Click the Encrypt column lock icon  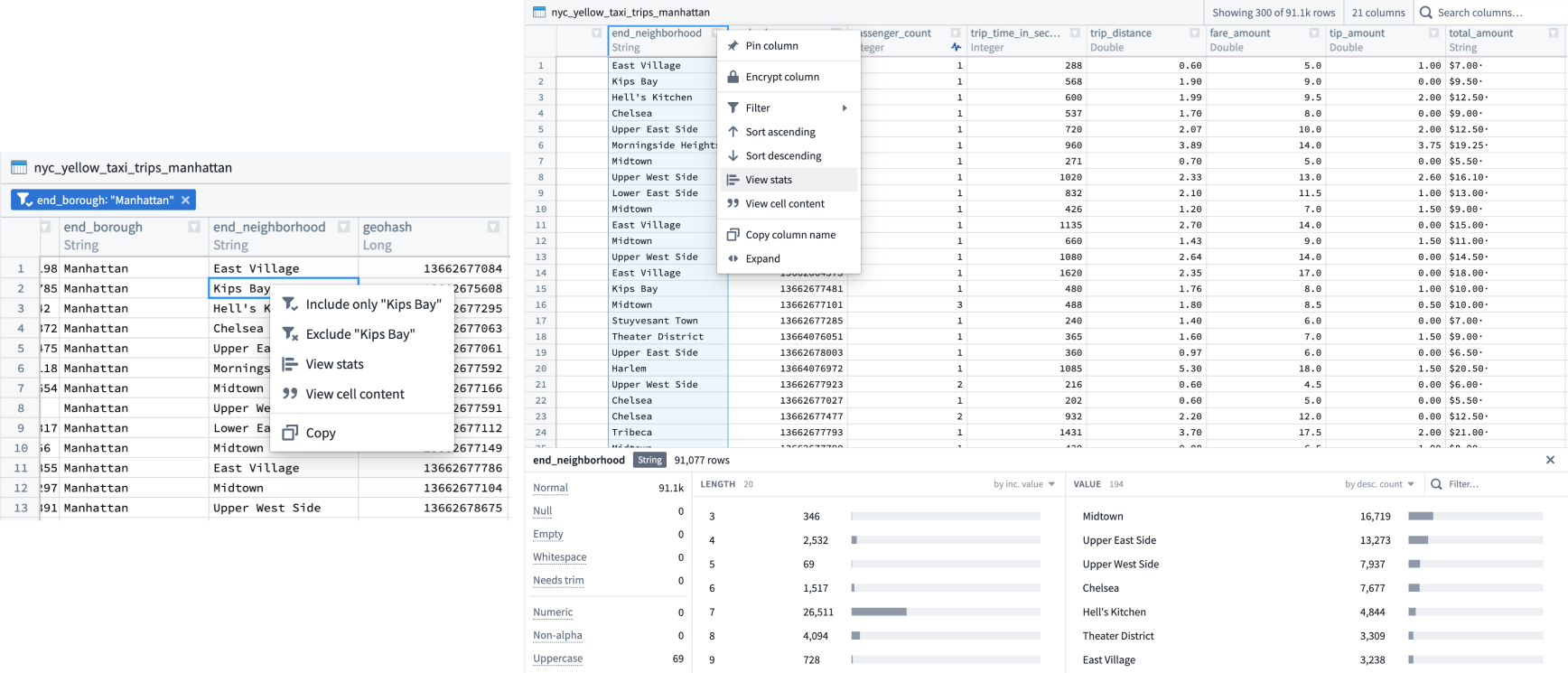click(x=733, y=77)
